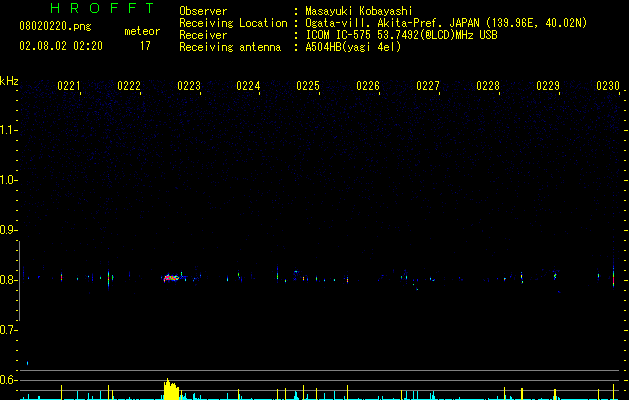629x400 pixels.
Task: Click the date stamp 02.08.02 02:20
Action: (61, 46)
